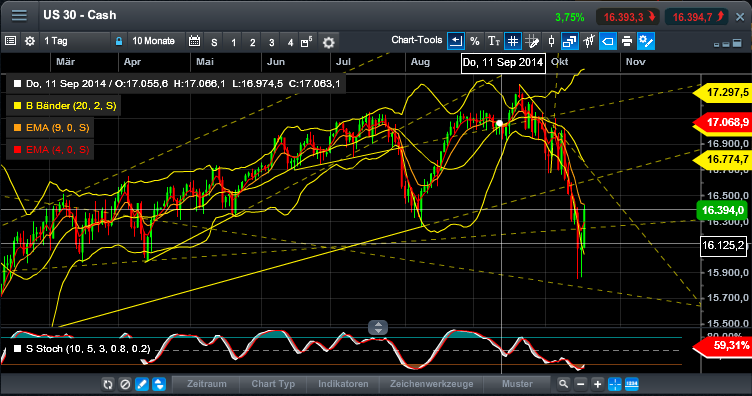Screen dimensions: 752x396
Task: Open the Zeichenwerkzeuge tab
Action: pos(432,384)
